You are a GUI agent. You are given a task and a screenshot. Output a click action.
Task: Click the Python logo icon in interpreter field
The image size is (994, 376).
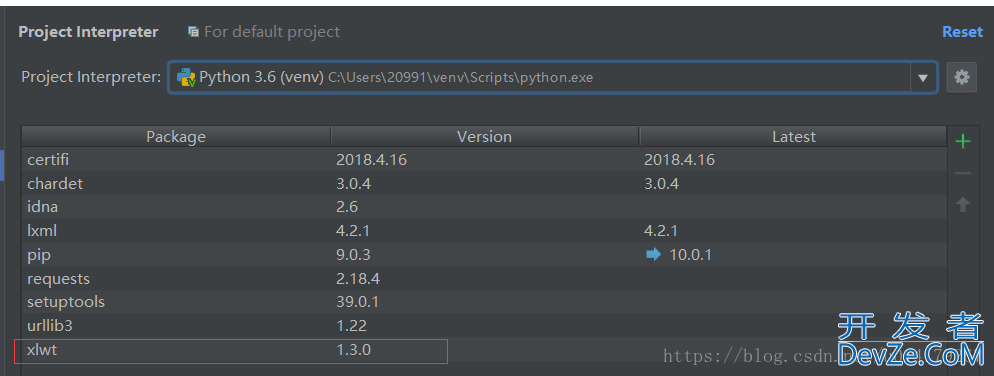coord(186,78)
